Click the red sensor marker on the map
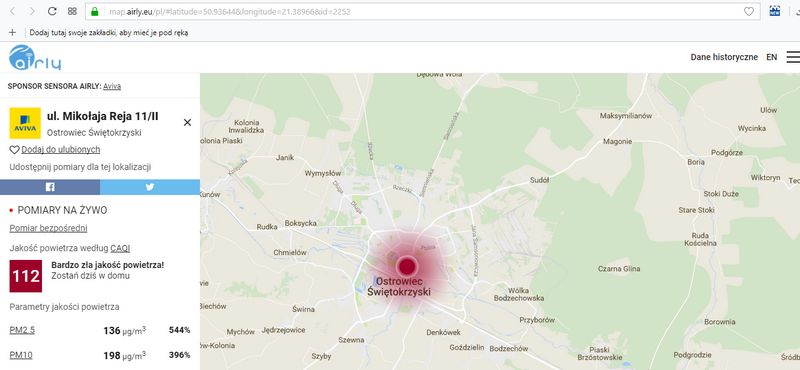The image size is (800, 370). tap(407, 266)
